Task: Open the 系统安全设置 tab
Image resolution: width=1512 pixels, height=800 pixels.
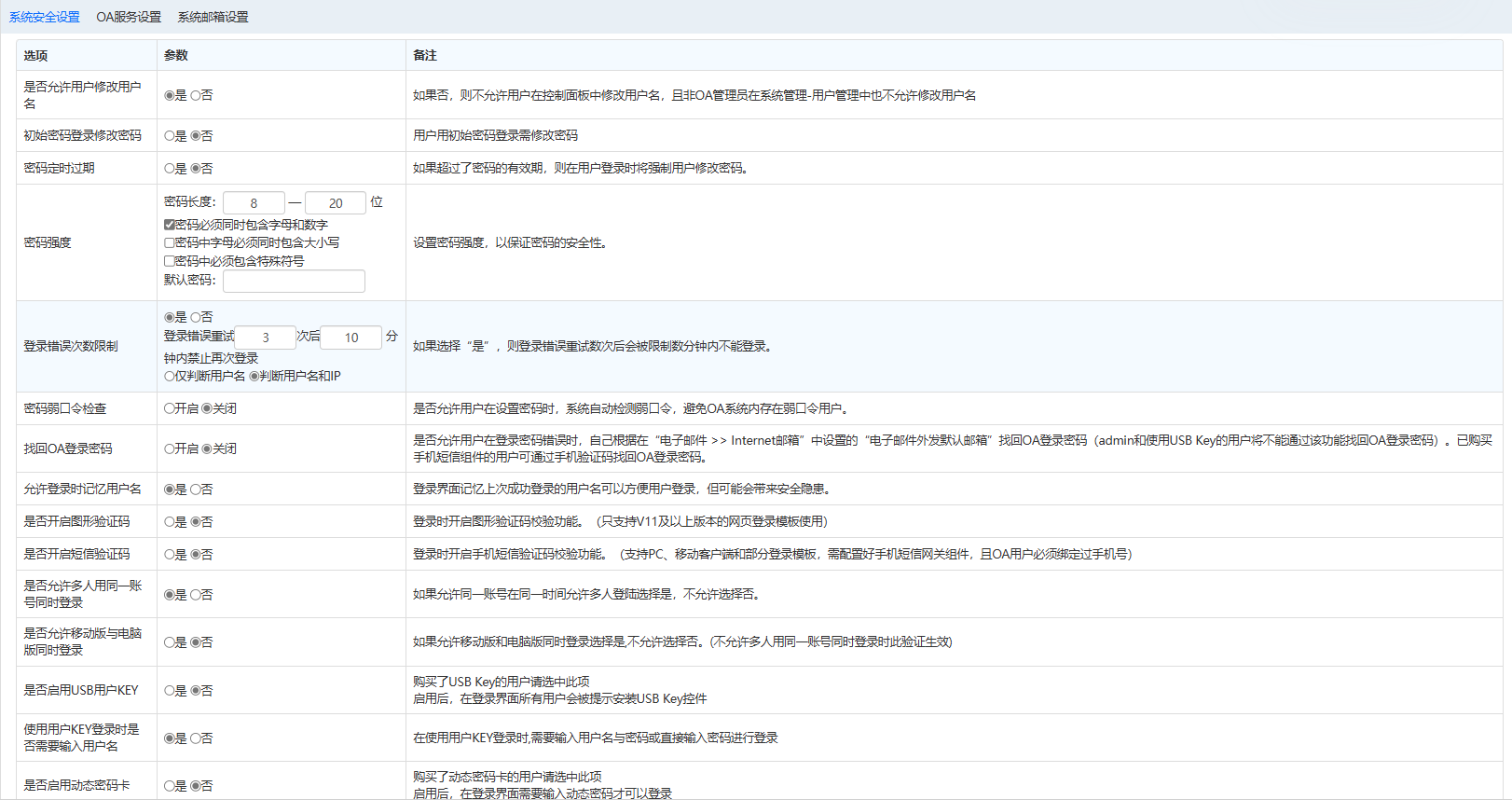Action: 44,17
